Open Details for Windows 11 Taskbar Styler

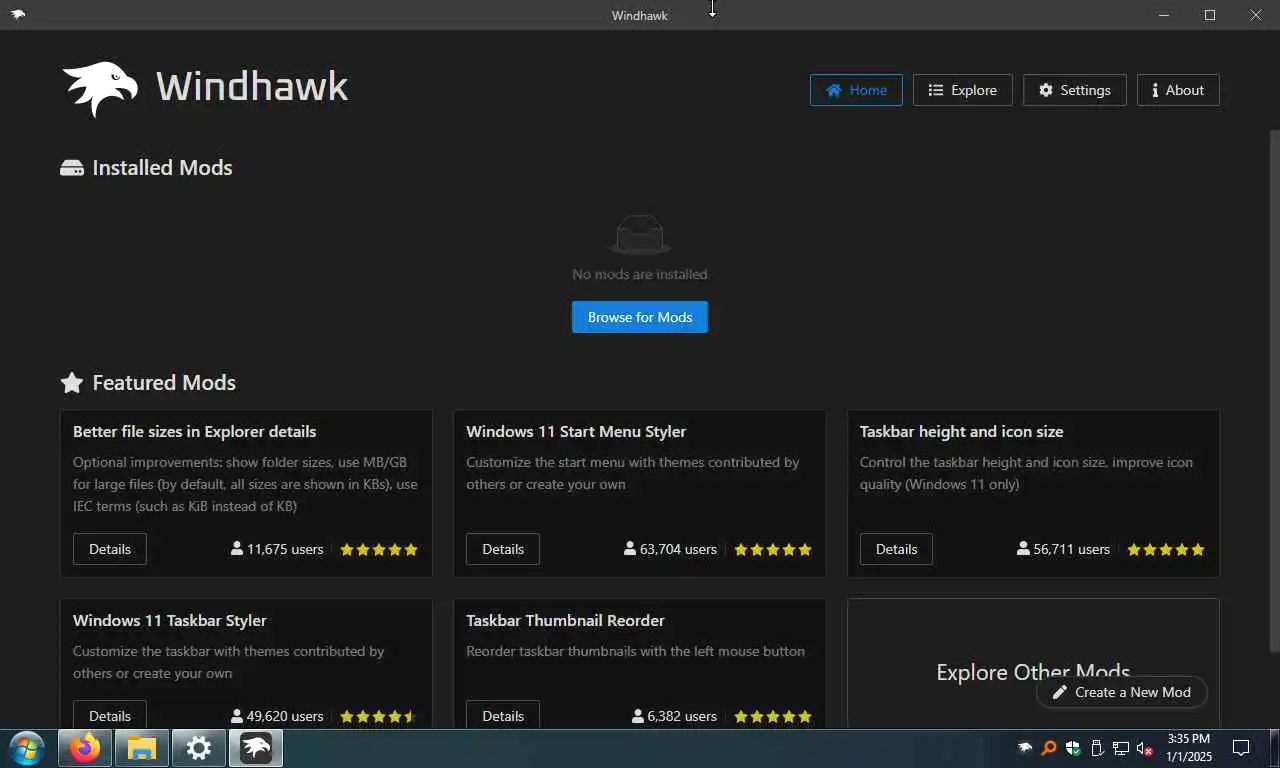[110, 715]
